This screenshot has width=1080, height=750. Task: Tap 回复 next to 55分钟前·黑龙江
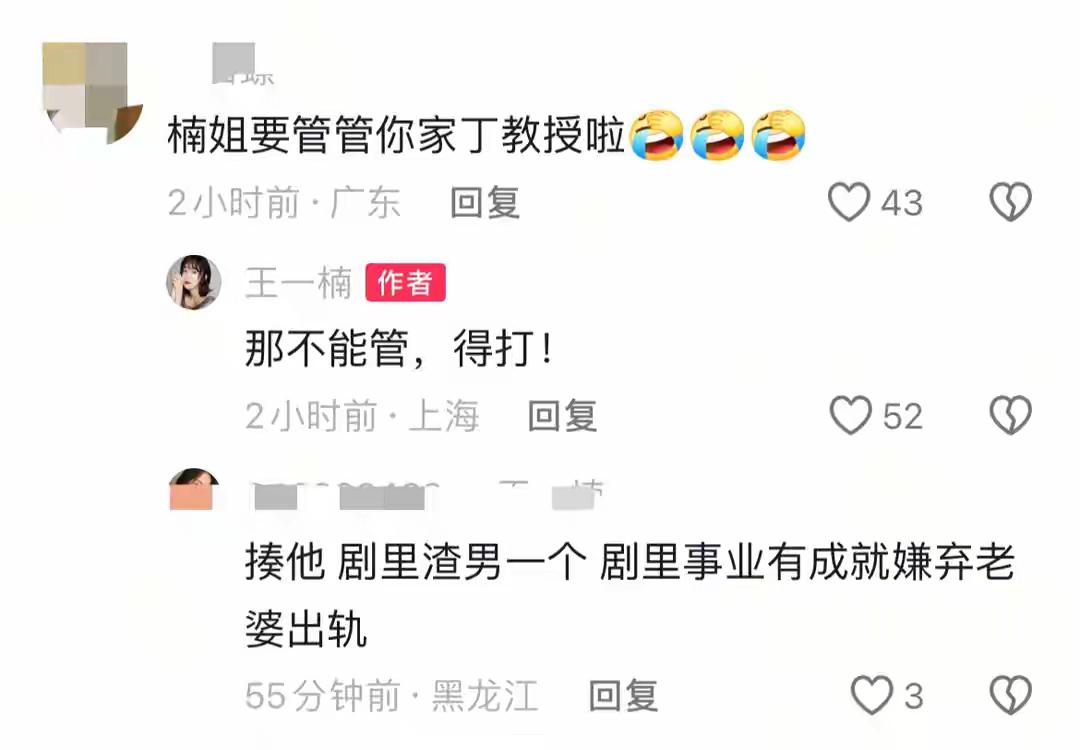(x=623, y=696)
